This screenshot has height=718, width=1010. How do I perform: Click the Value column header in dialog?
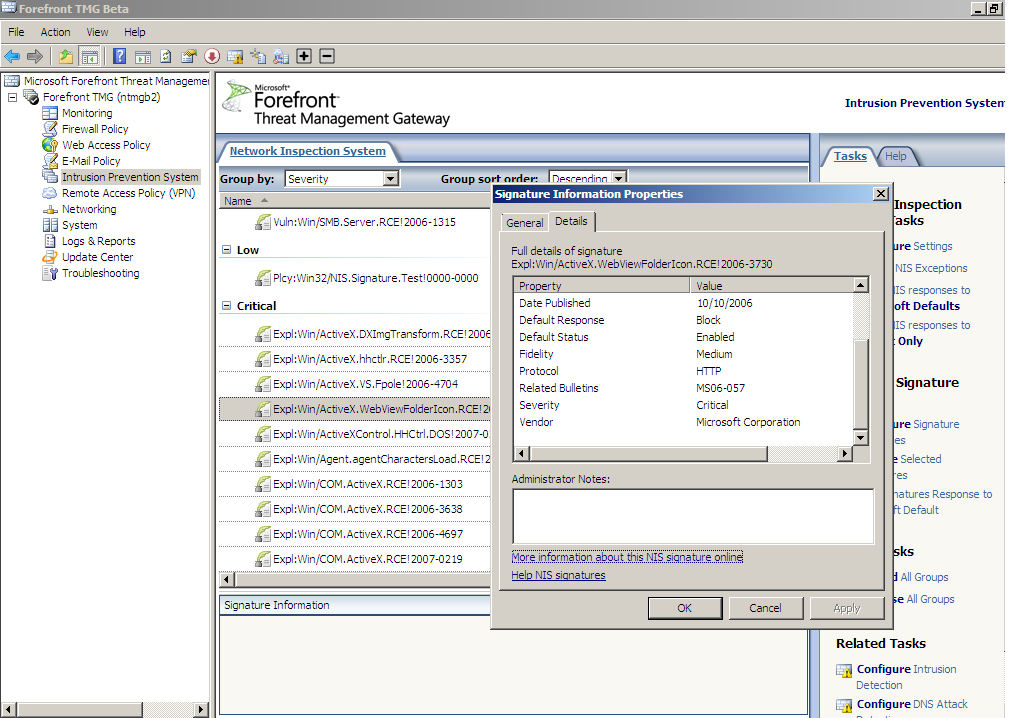(772, 285)
